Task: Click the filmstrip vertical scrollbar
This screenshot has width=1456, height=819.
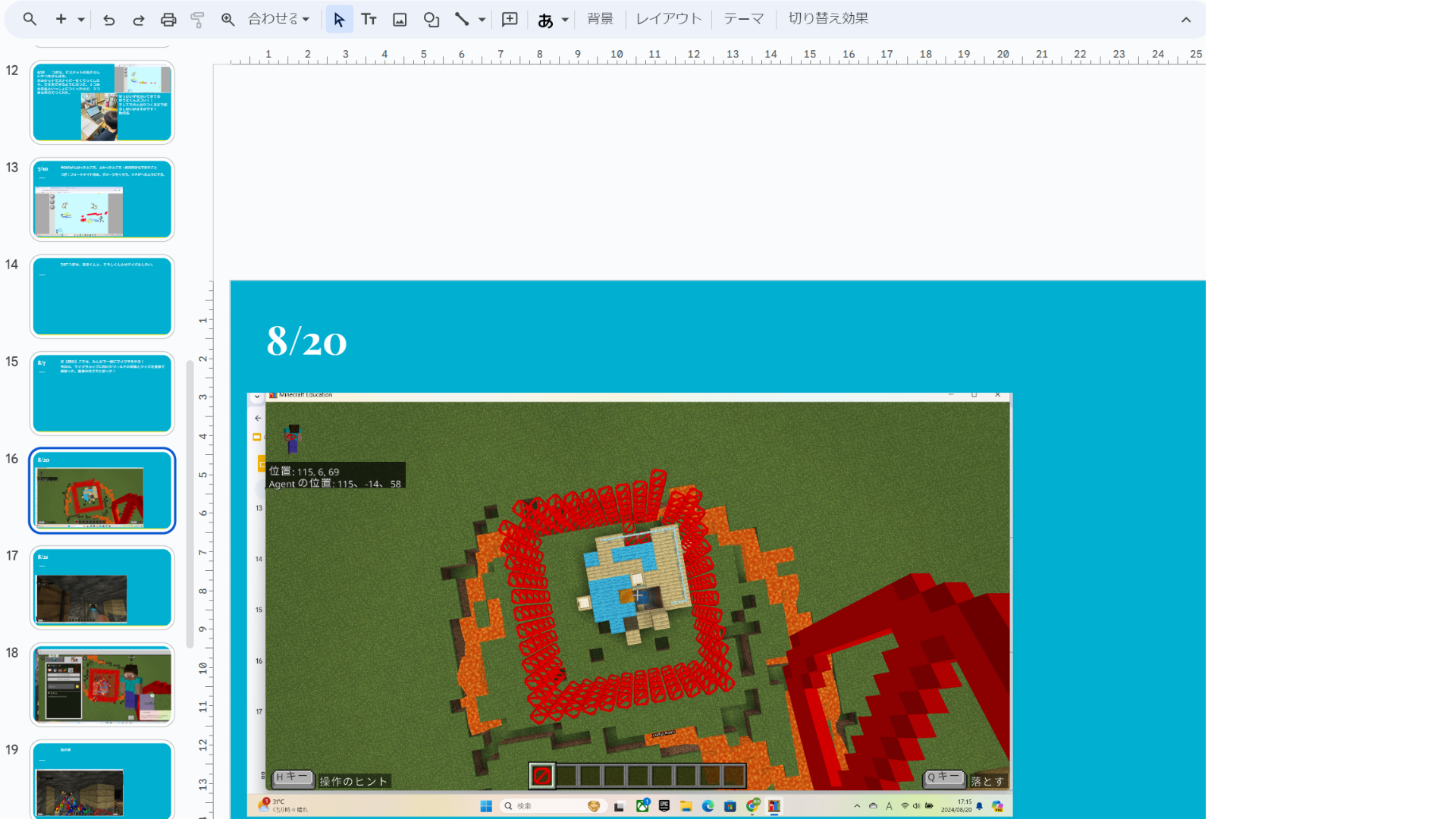Action: coord(190,504)
